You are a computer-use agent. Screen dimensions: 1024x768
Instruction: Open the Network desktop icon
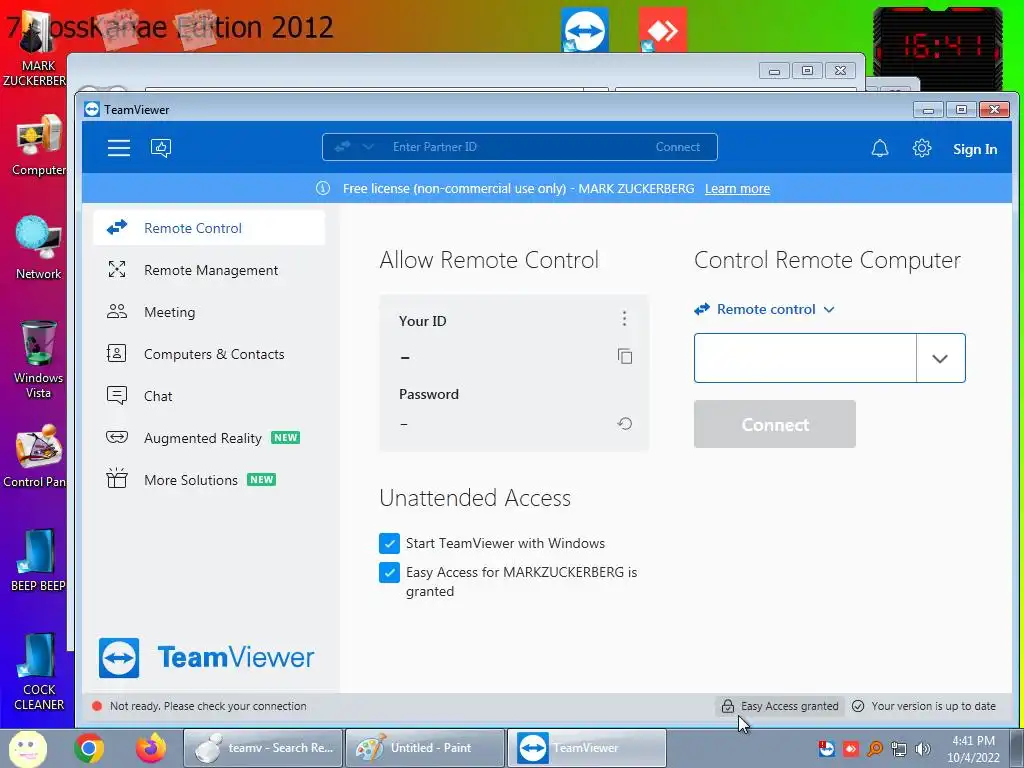(x=39, y=248)
